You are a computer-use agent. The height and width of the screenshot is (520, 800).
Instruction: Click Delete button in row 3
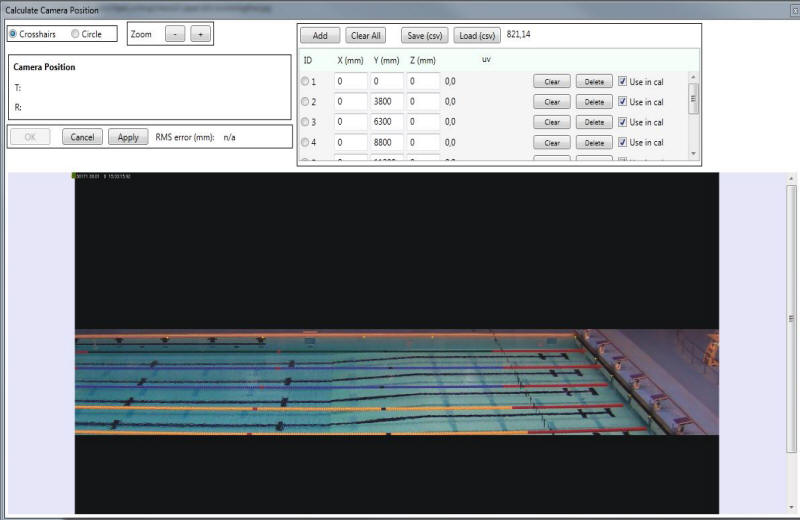[594, 122]
